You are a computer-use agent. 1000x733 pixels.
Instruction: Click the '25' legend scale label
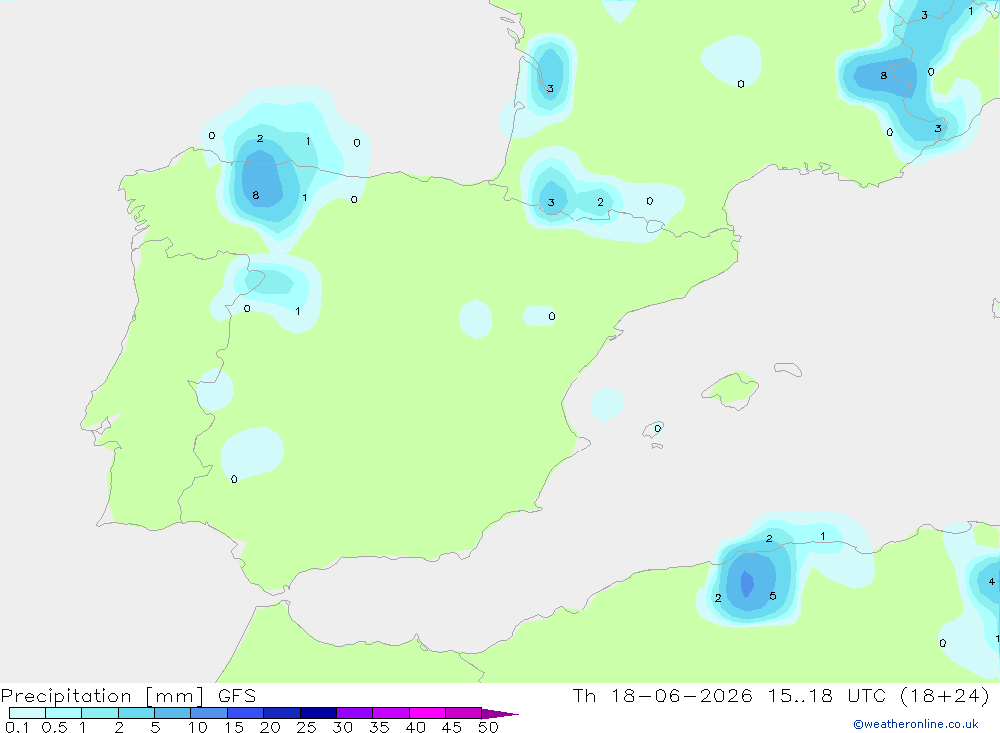coord(306,727)
